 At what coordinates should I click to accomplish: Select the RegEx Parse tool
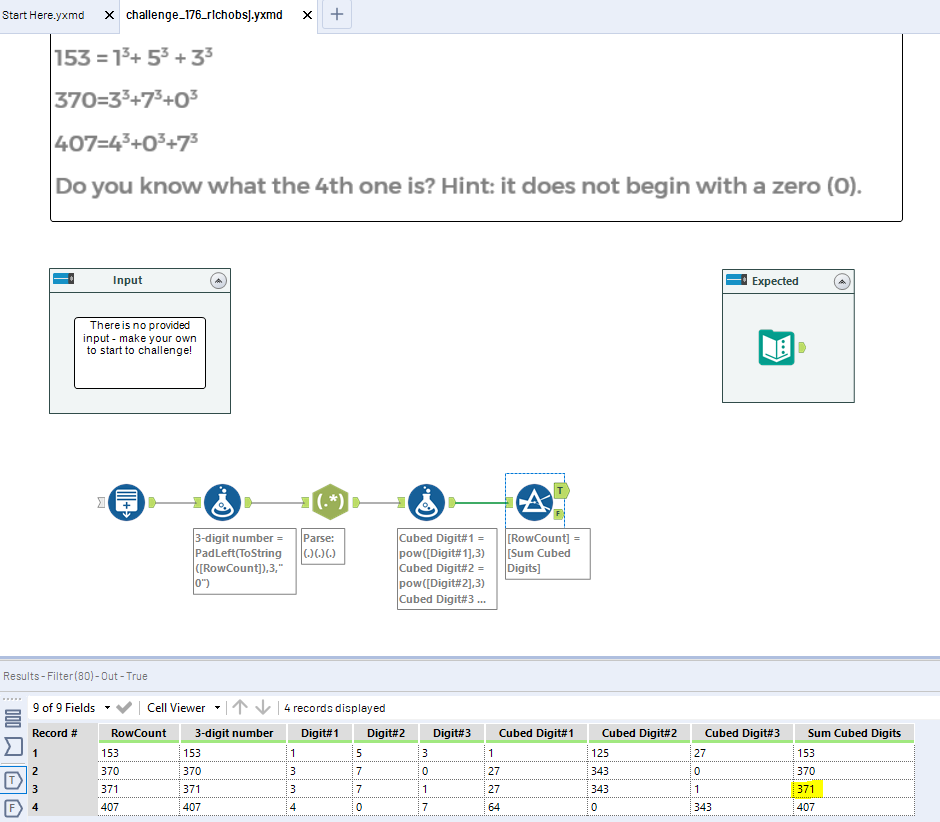point(330,502)
